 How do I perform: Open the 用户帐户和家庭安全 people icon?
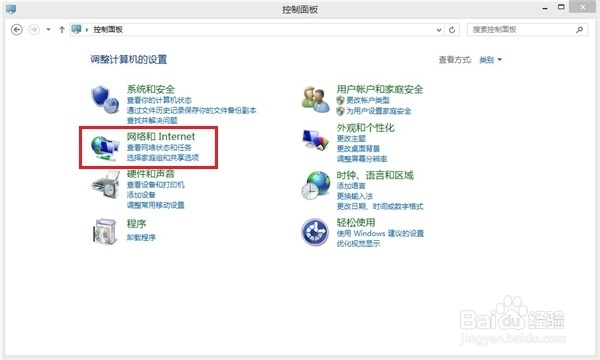tap(315, 99)
